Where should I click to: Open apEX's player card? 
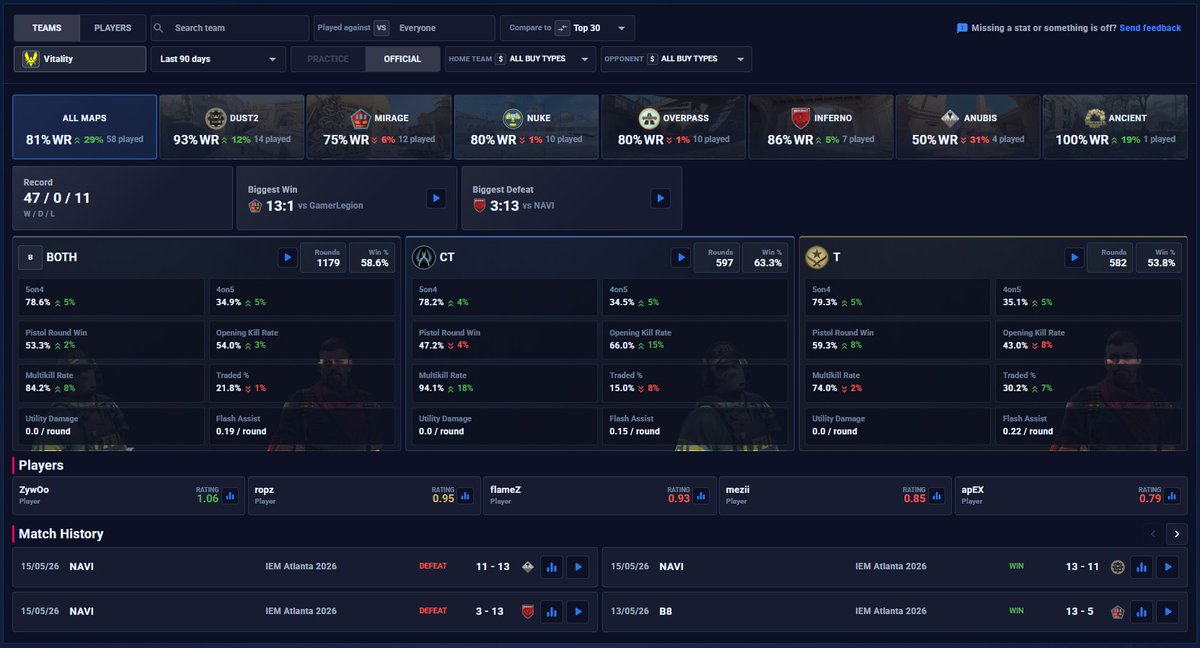coord(1072,495)
